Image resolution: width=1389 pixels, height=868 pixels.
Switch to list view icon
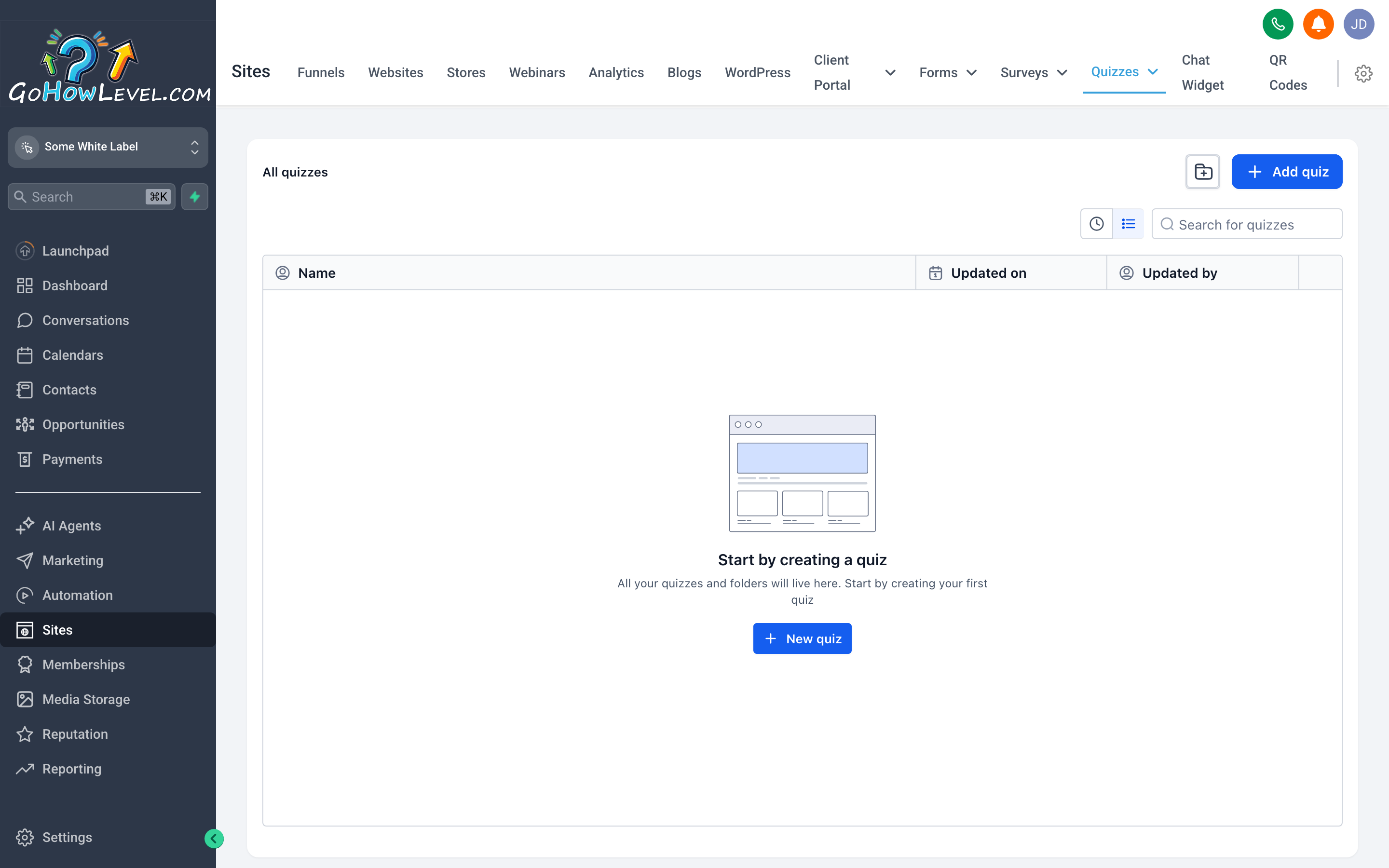(1128, 224)
